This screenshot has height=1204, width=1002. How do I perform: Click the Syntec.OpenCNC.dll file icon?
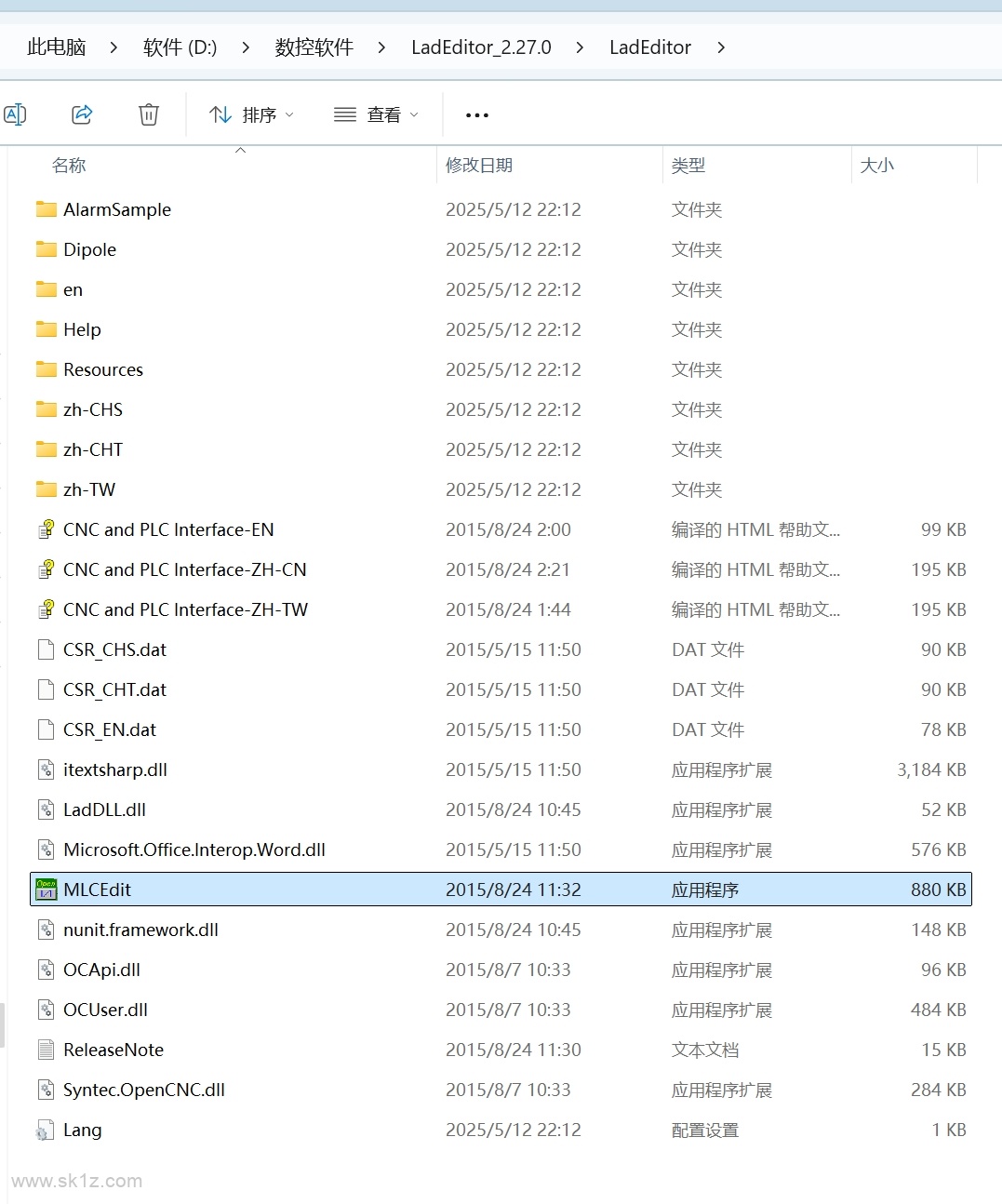46,1090
